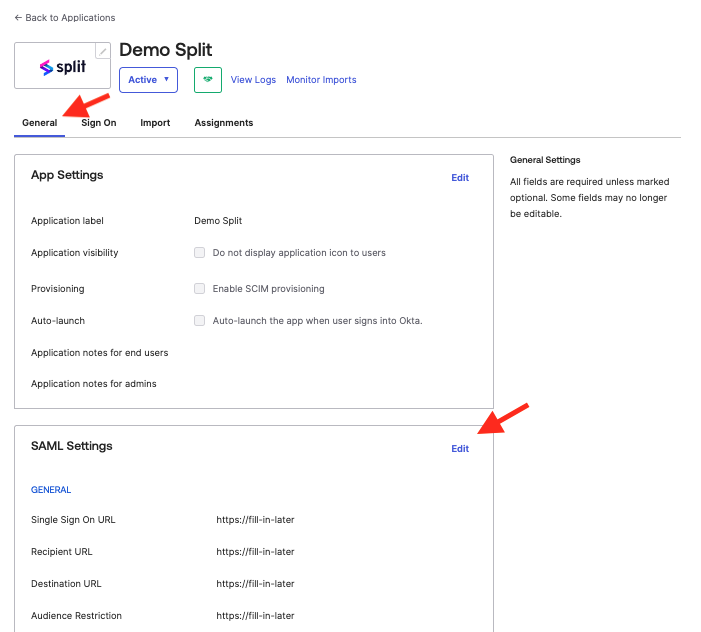Switch to the General tab

coord(39,123)
